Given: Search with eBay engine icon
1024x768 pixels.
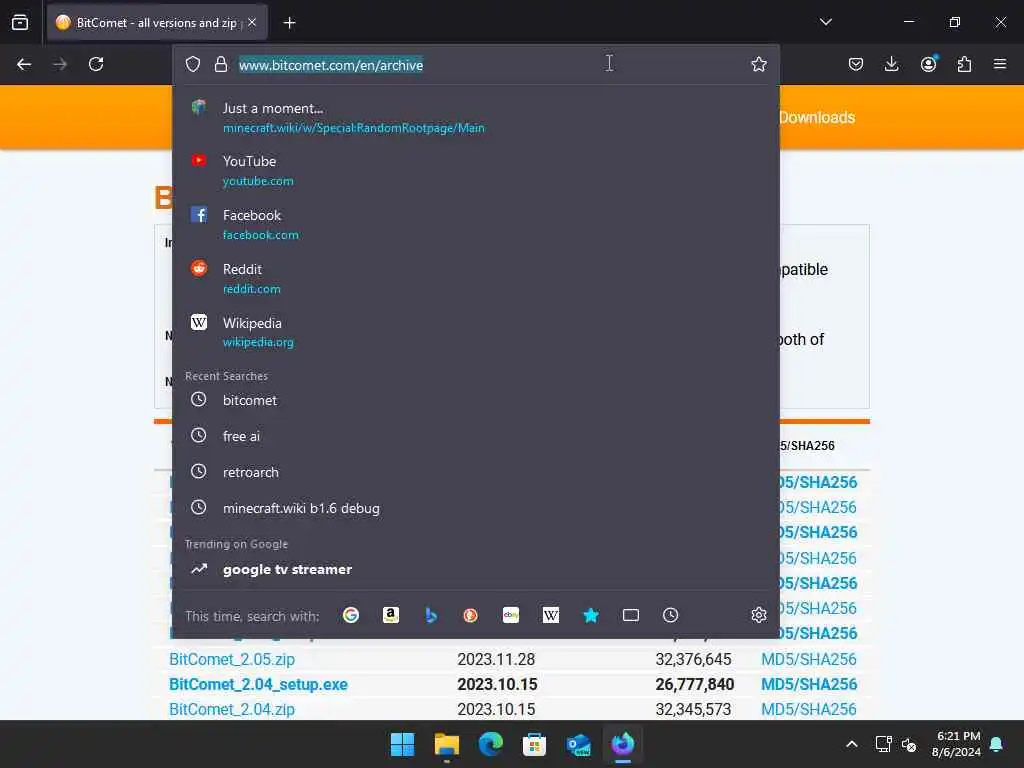Looking at the screenshot, I should [x=511, y=615].
